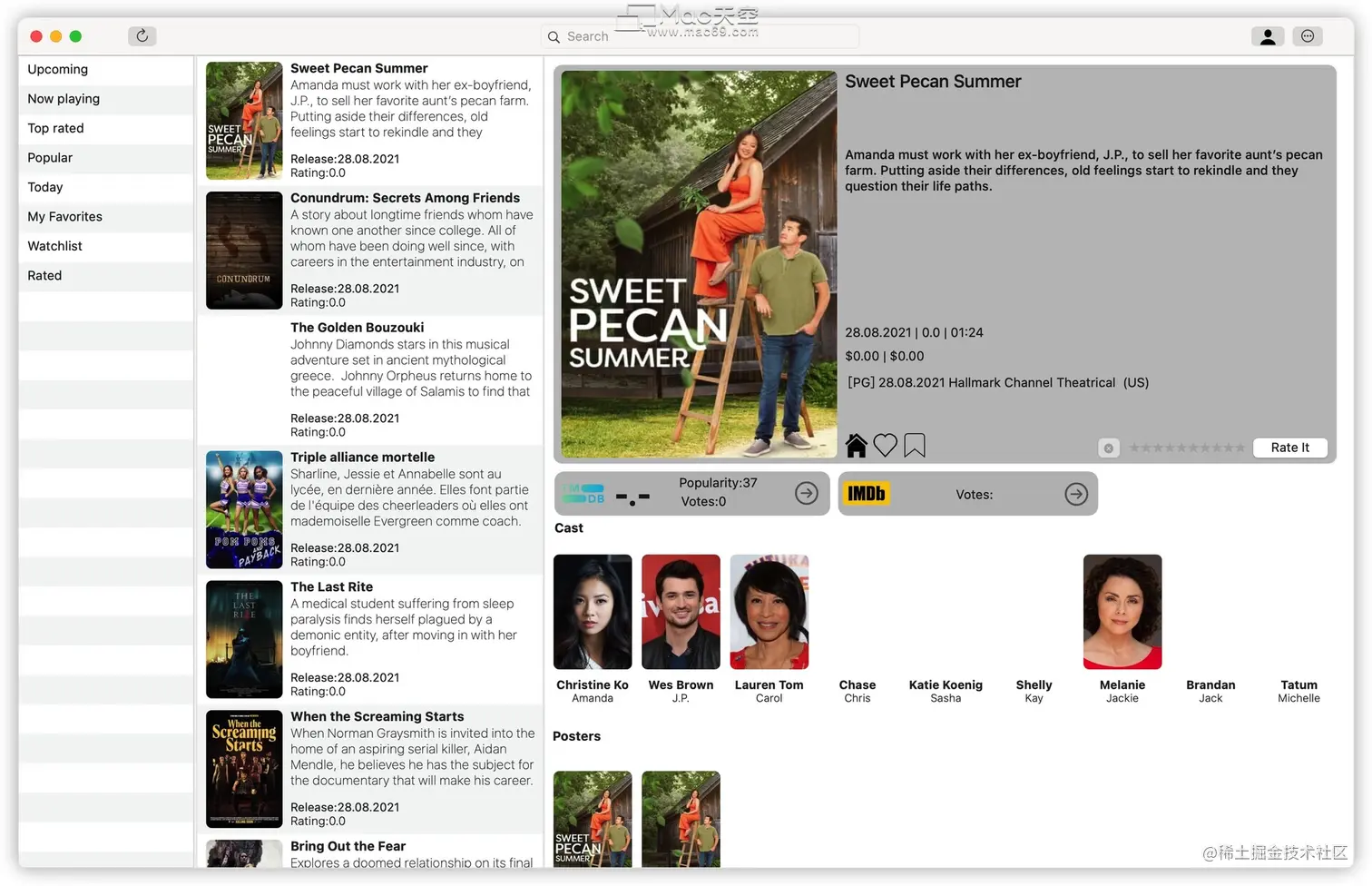The width and height of the screenshot is (1372, 886).
Task: Select Upcoming in the sidebar
Action: tap(105, 69)
